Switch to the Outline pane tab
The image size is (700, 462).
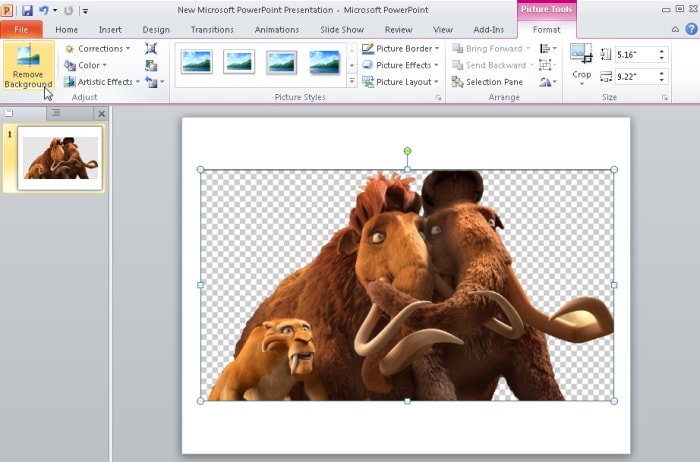click(x=56, y=113)
